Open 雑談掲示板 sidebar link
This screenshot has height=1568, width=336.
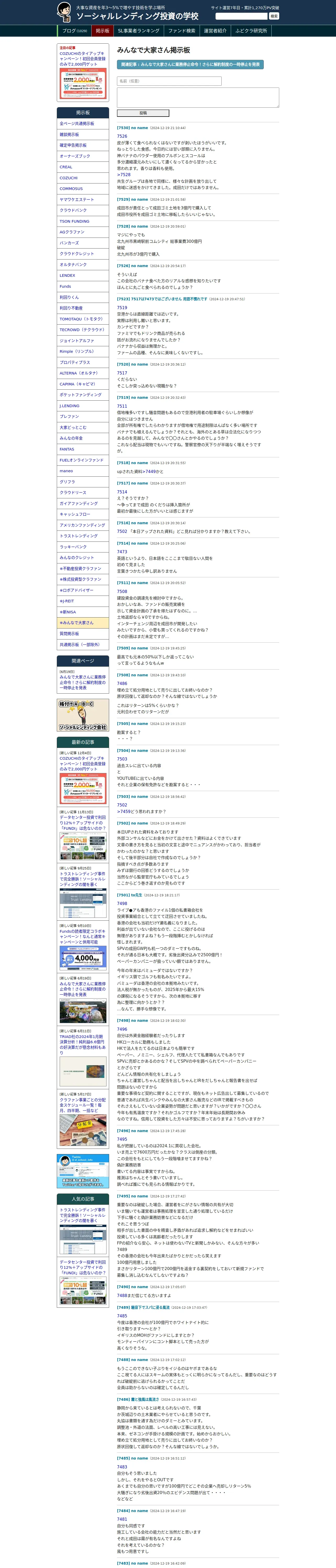point(83,135)
